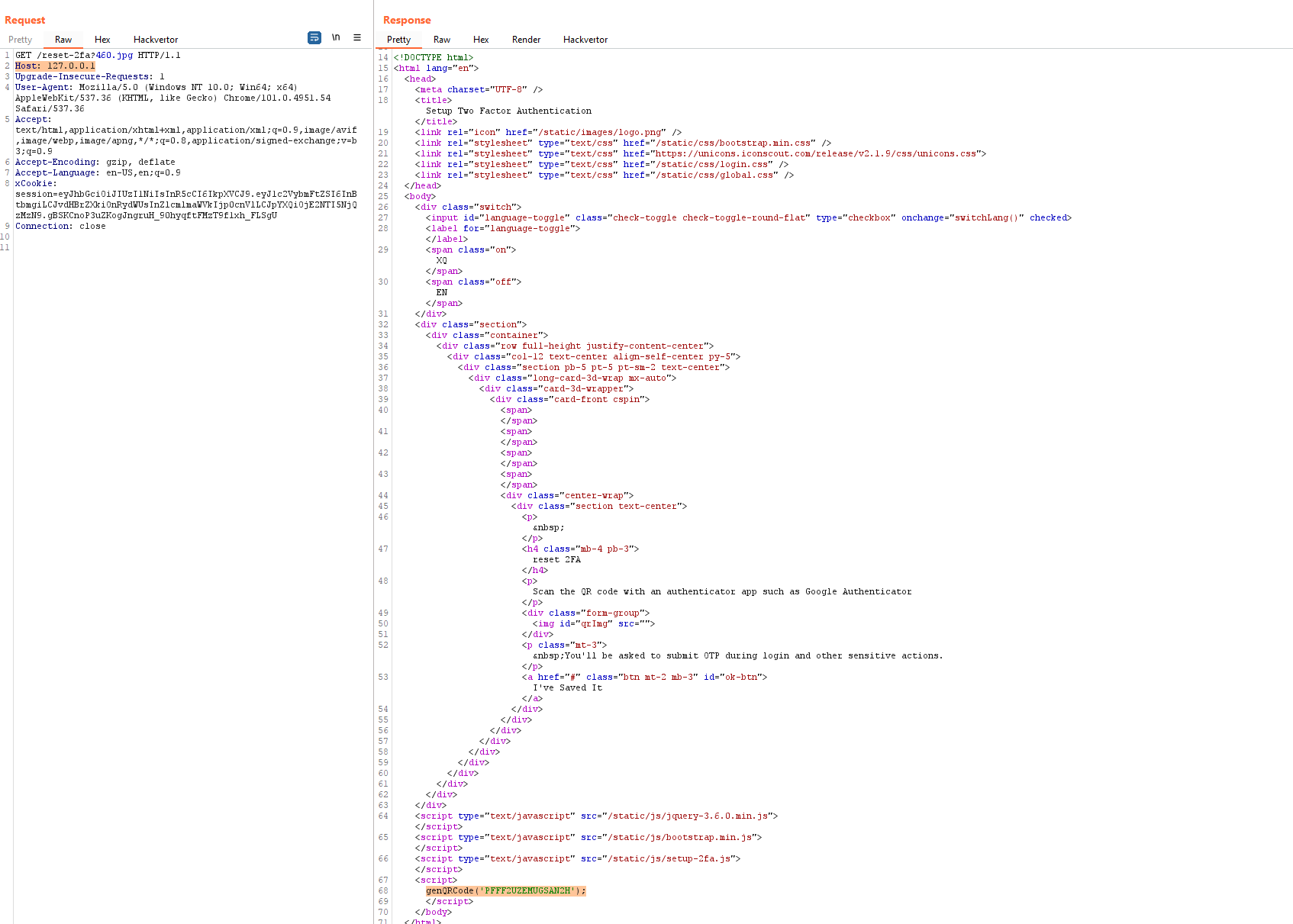Toggle the \n non-printable characters button
Image resolution: width=1293 pixels, height=924 pixels.
tap(336, 37)
